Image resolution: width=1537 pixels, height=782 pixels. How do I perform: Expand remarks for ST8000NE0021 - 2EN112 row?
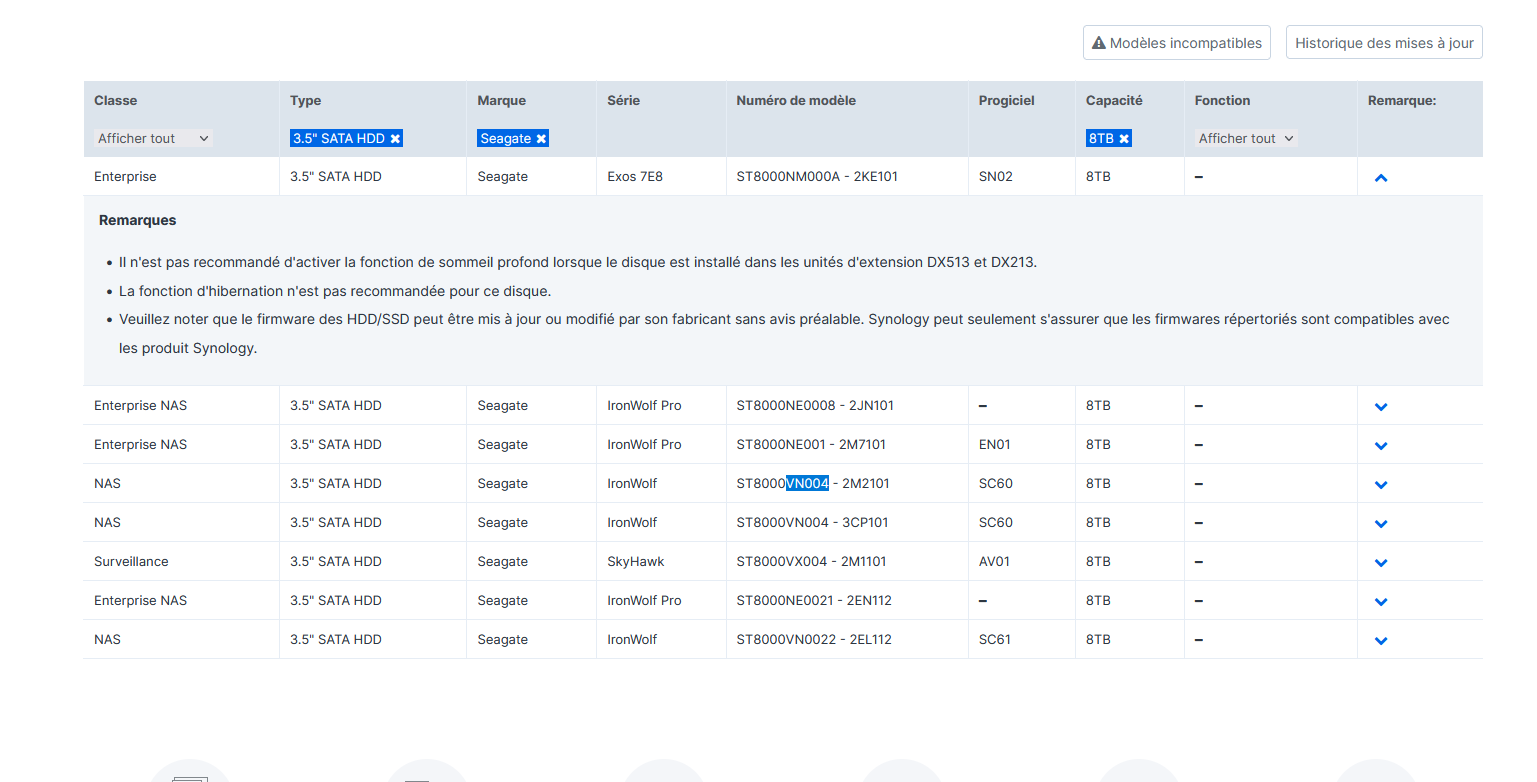tap(1381, 602)
